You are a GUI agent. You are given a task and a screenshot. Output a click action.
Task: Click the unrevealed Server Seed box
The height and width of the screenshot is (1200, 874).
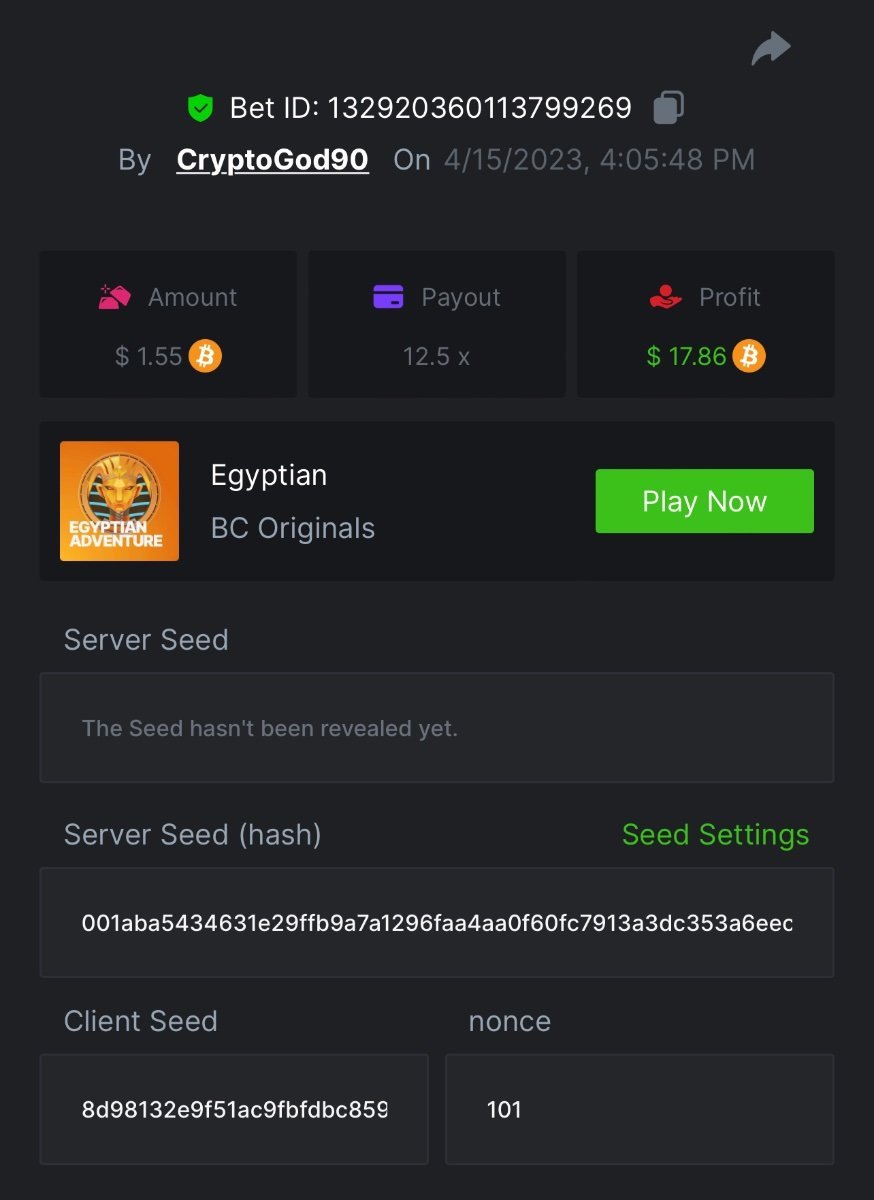pyautogui.click(x=437, y=728)
